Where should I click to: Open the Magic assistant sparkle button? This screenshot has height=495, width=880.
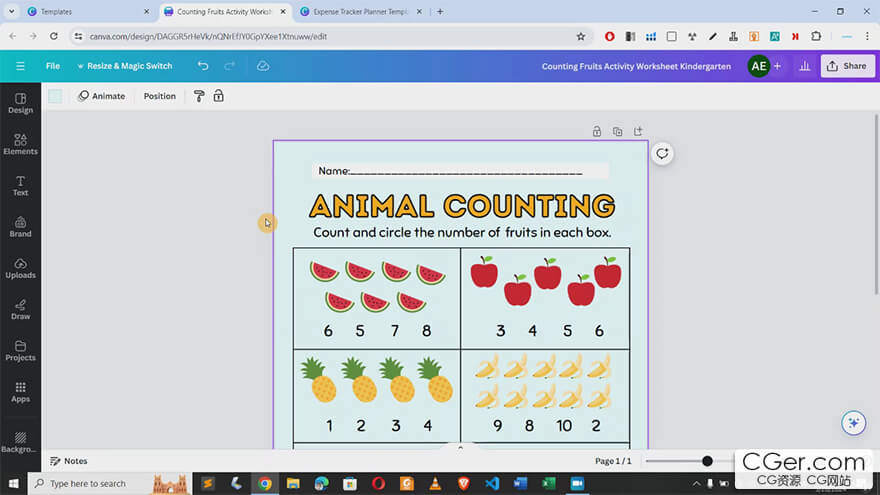tap(853, 423)
